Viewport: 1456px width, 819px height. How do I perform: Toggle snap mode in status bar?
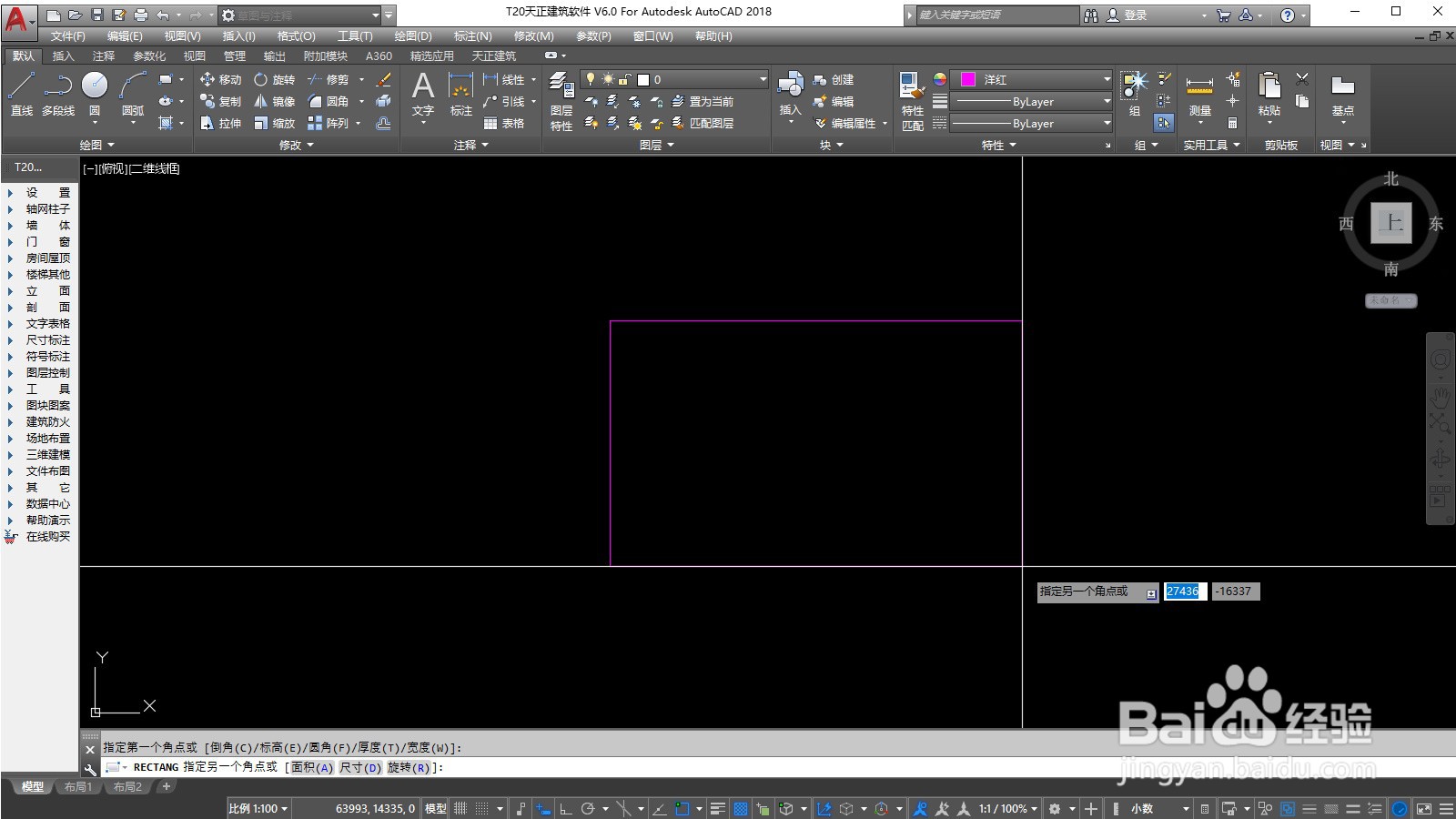pyautogui.click(x=482, y=808)
